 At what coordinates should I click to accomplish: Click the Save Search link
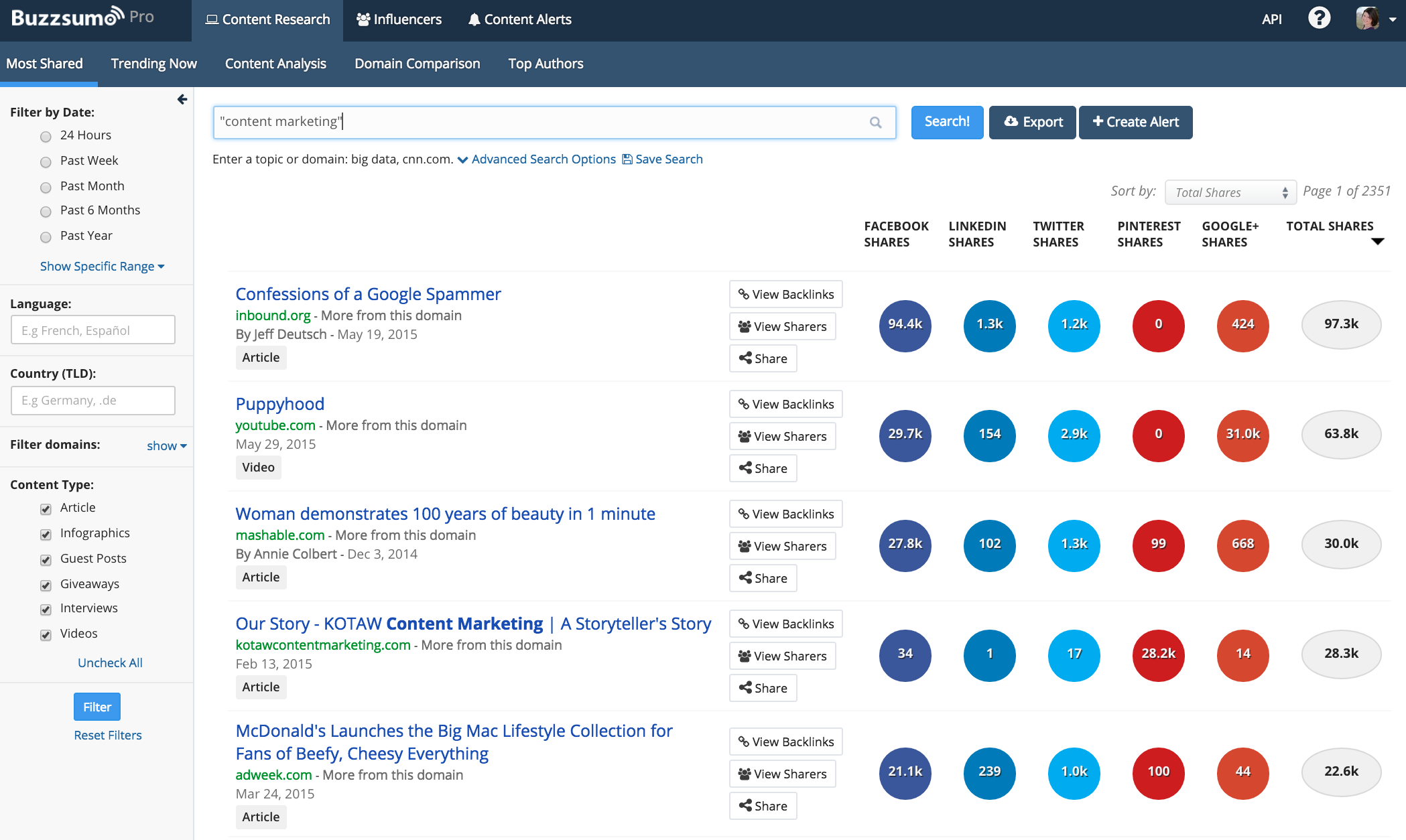tap(662, 159)
